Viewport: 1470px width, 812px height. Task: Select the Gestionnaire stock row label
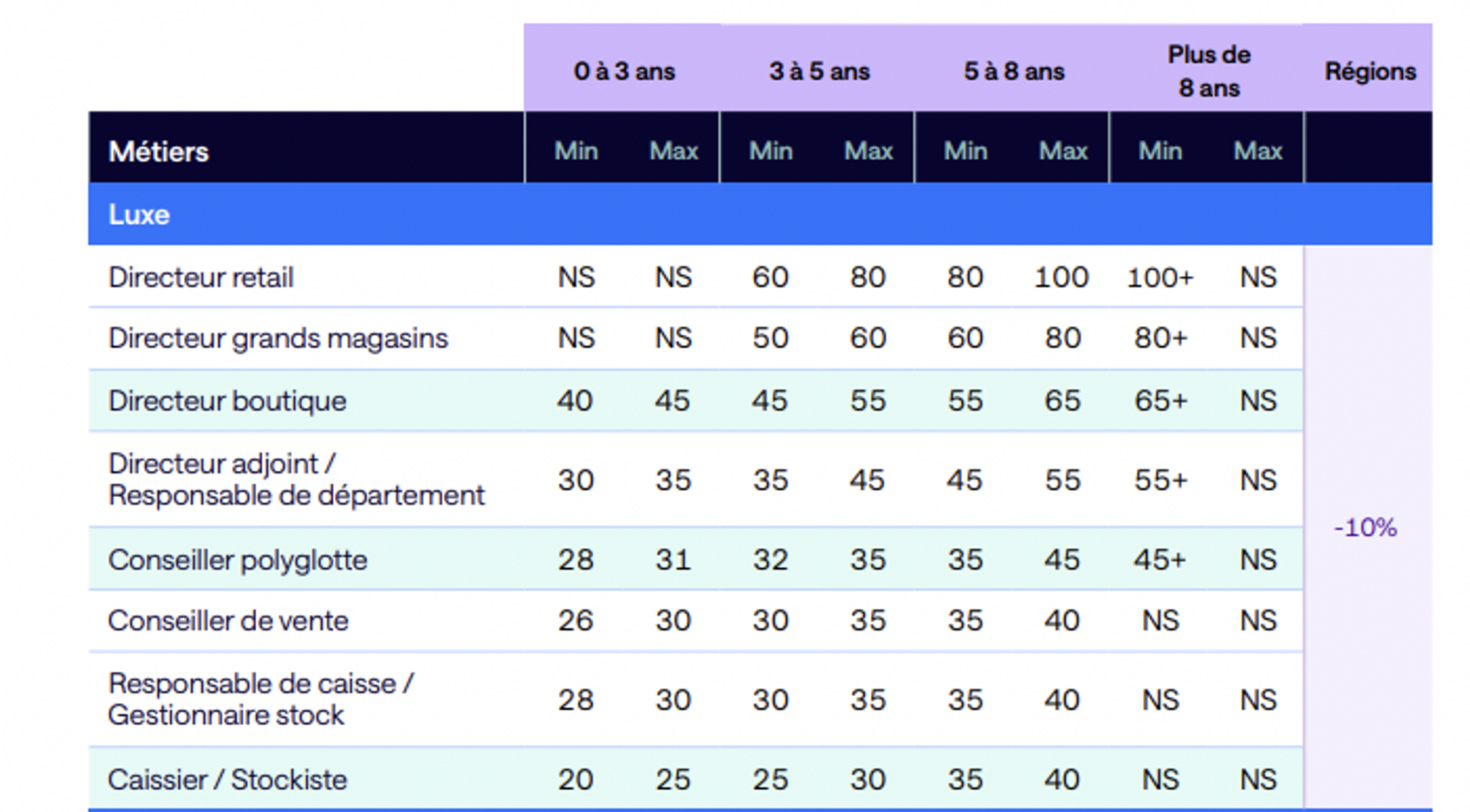pyautogui.click(x=226, y=716)
